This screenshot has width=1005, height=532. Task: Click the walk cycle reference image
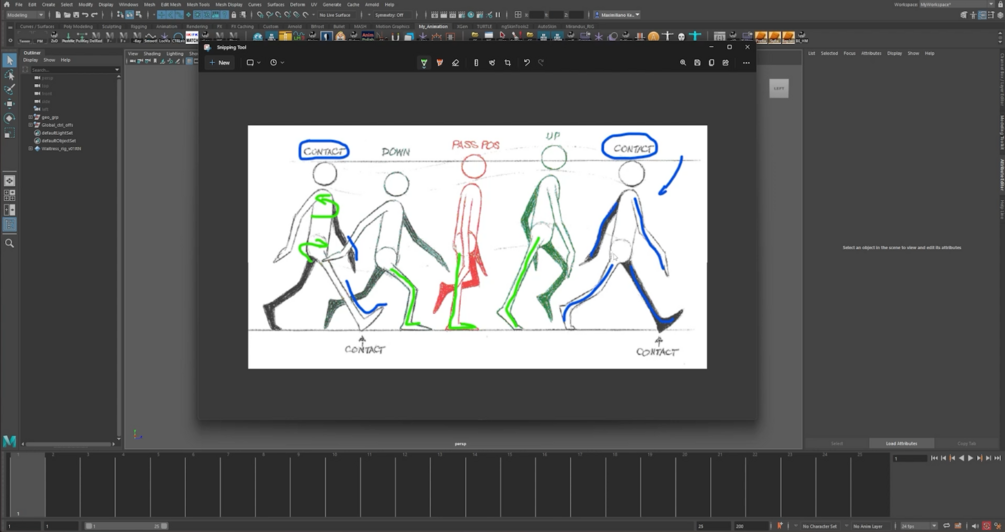point(478,247)
